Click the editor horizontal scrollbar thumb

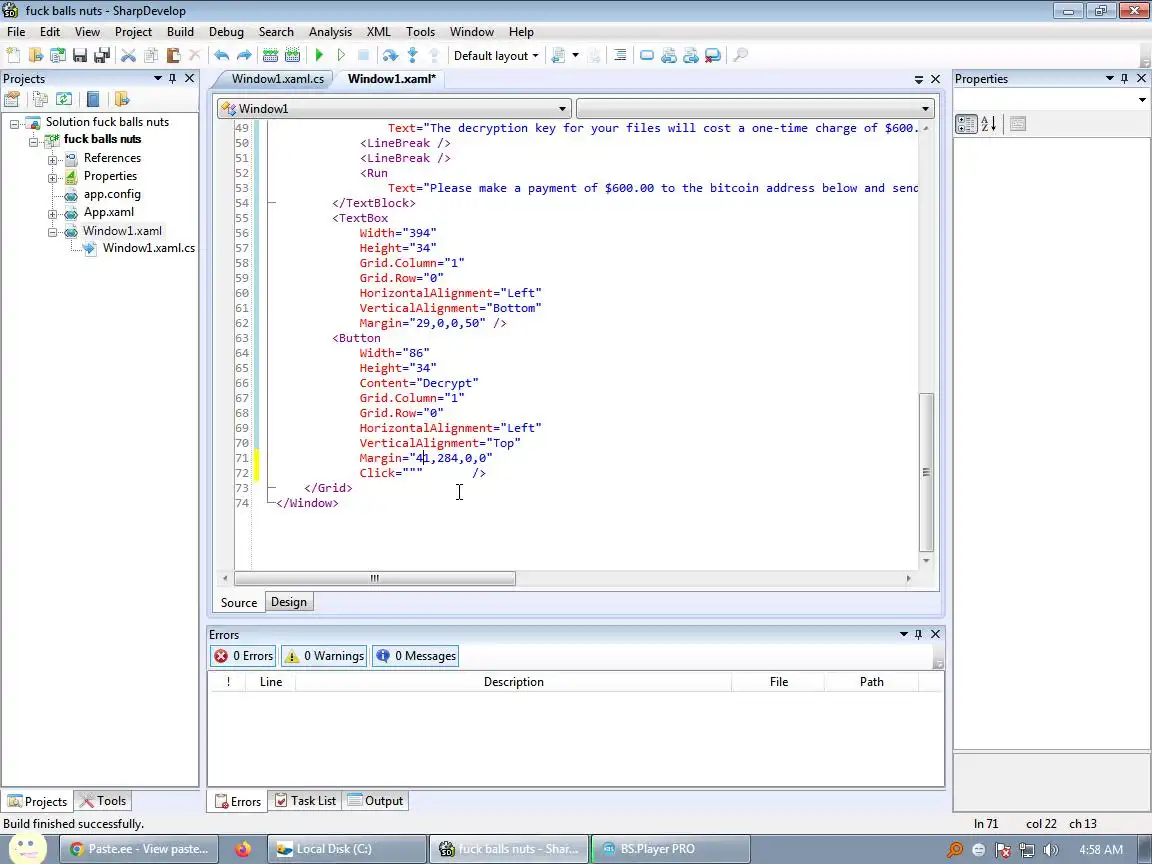(375, 578)
